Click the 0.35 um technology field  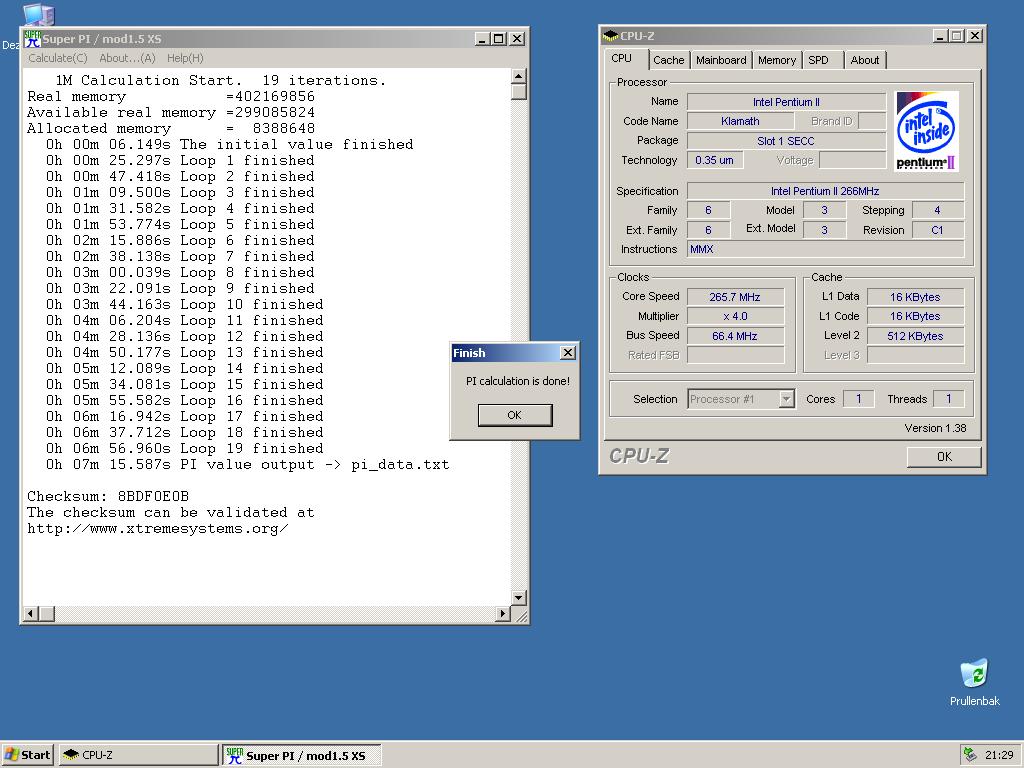tap(714, 160)
